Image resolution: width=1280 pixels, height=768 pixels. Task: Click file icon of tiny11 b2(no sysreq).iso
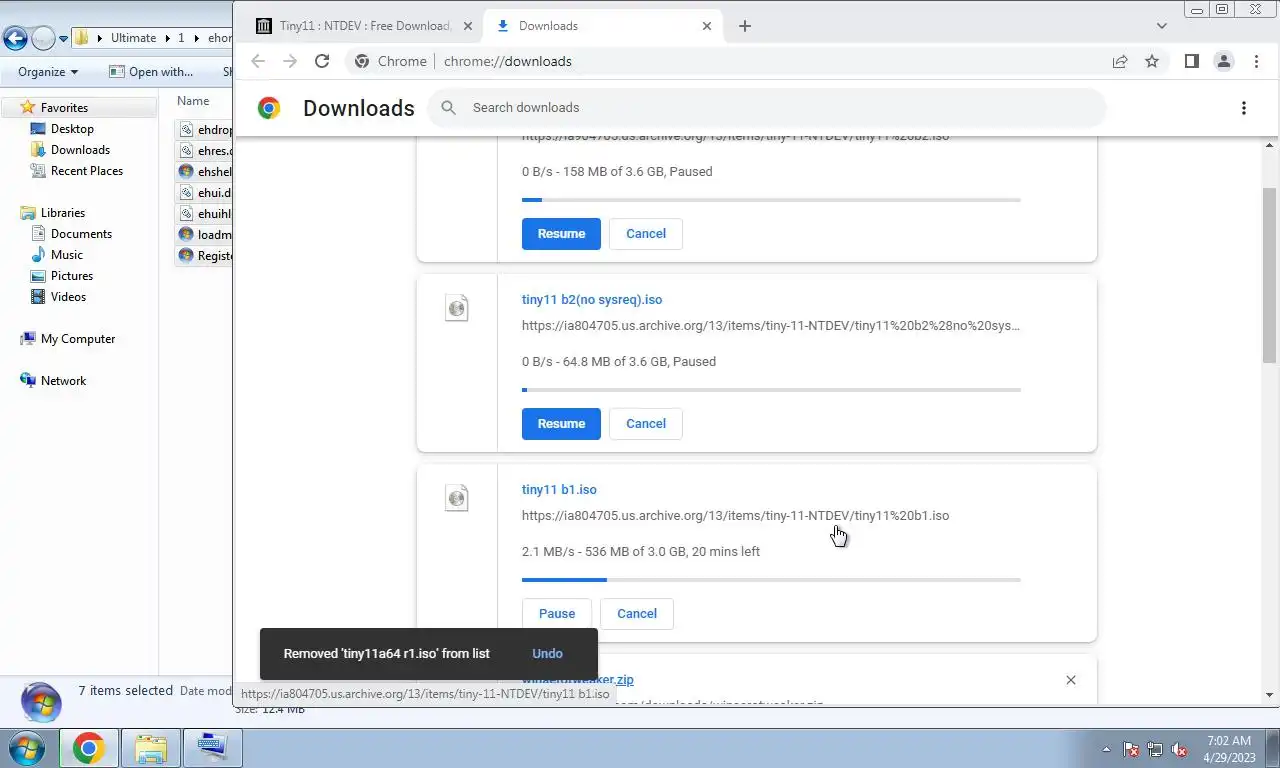click(x=457, y=308)
